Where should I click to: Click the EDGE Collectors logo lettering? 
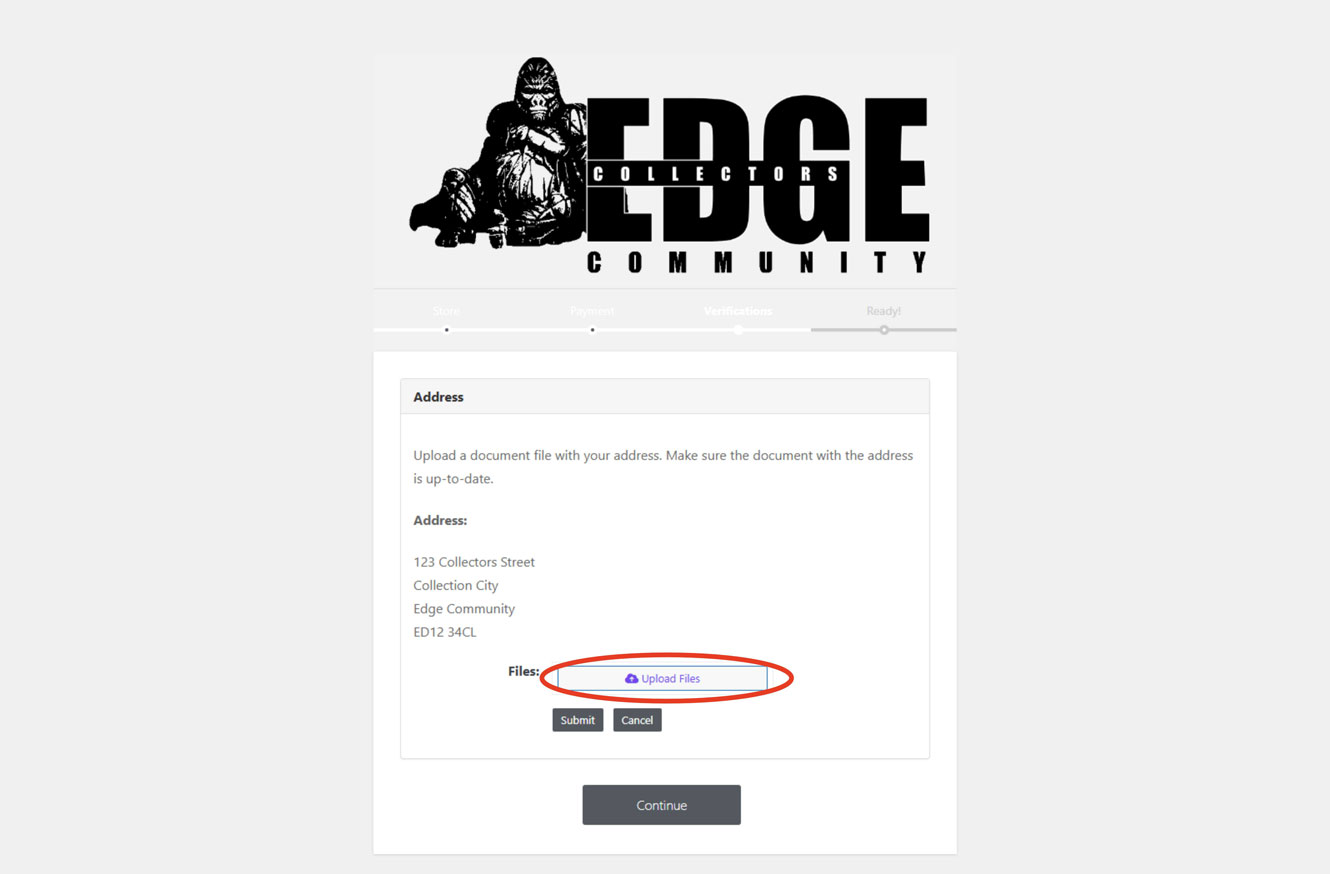758,170
